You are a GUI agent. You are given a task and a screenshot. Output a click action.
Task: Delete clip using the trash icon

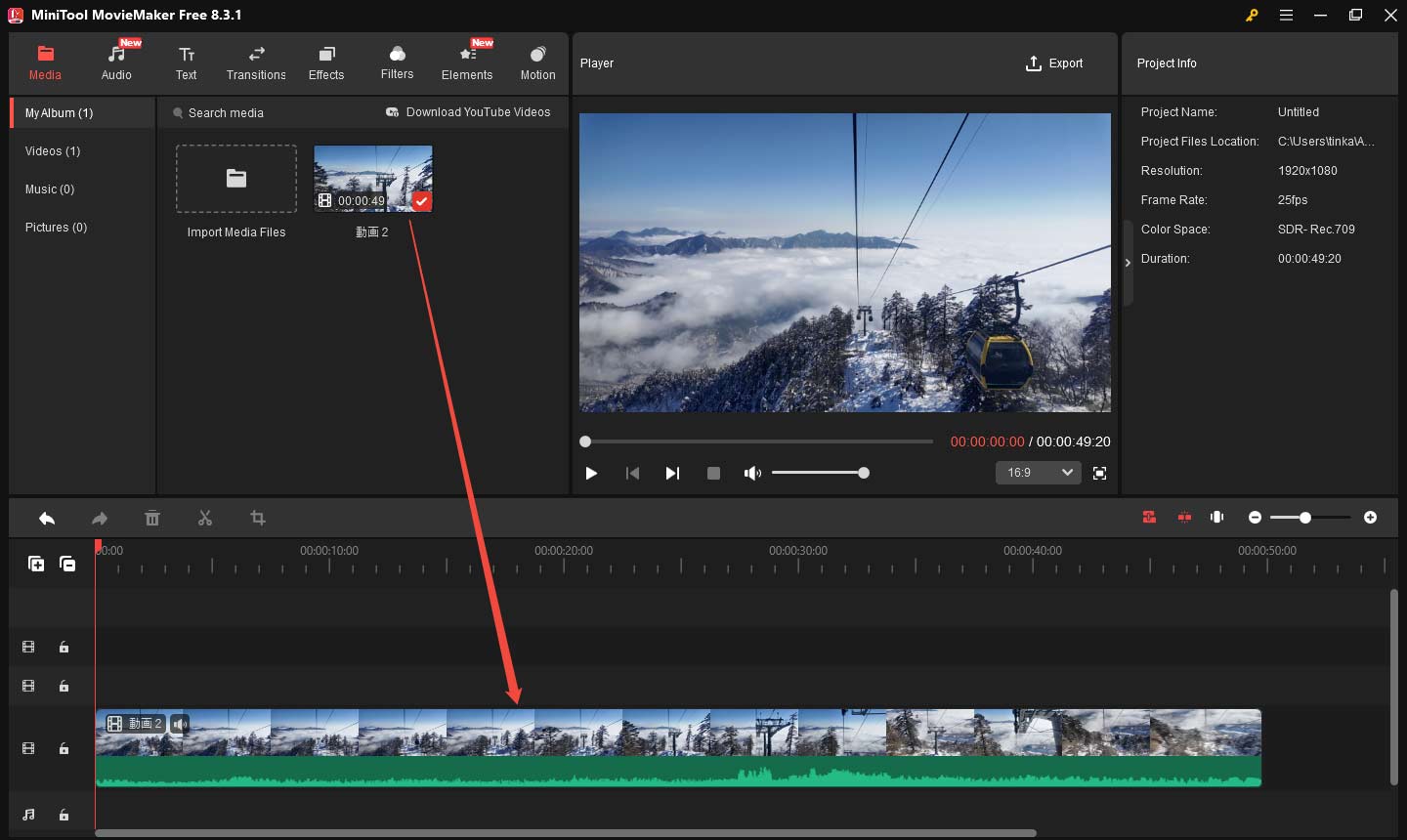(152, 518)
